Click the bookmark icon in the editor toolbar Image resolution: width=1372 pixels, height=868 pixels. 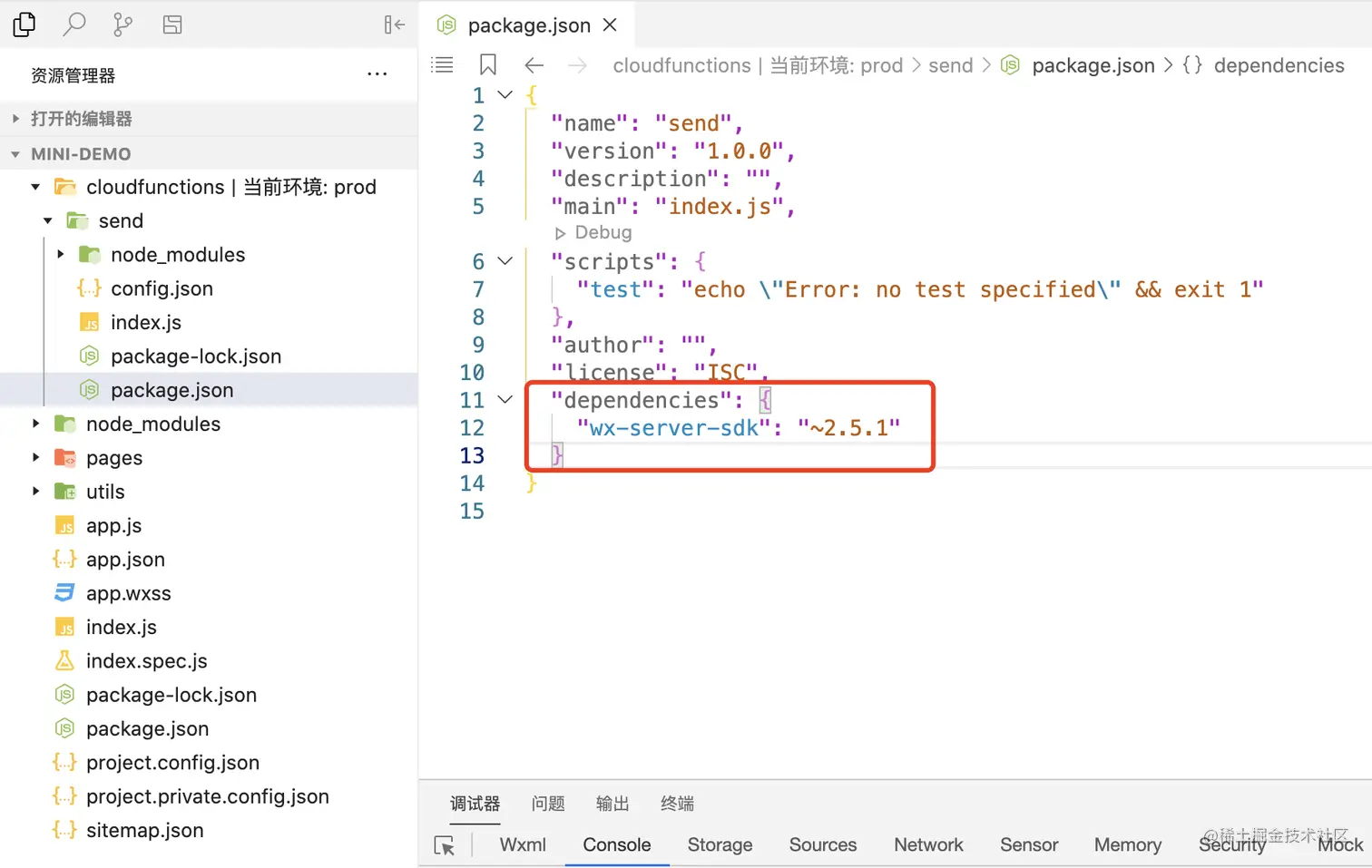[x=488, y=64]
